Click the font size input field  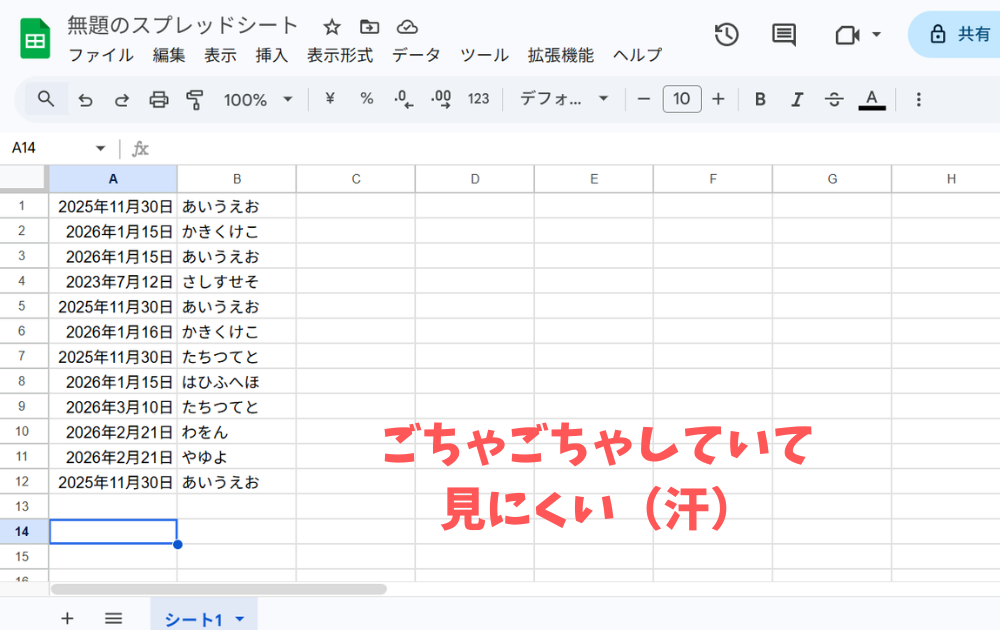(x=681, y=99)
